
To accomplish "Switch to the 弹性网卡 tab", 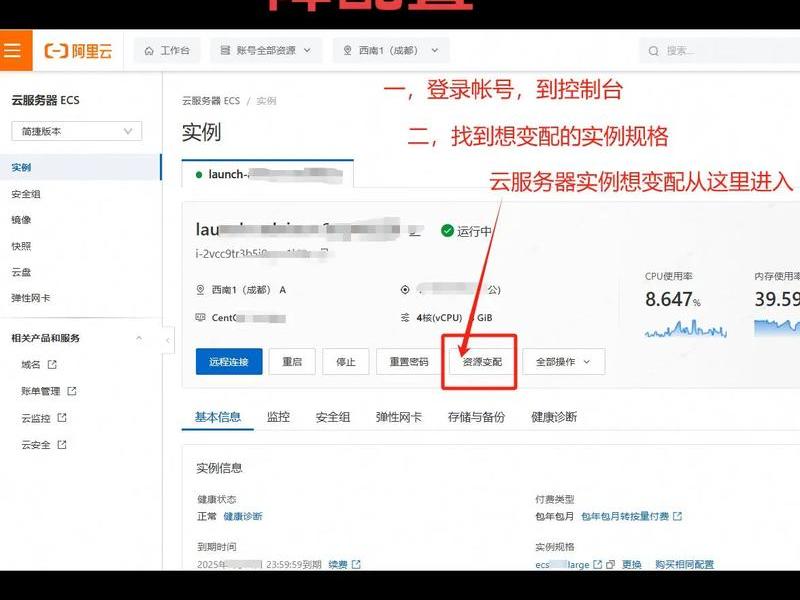I will [398, 417].
